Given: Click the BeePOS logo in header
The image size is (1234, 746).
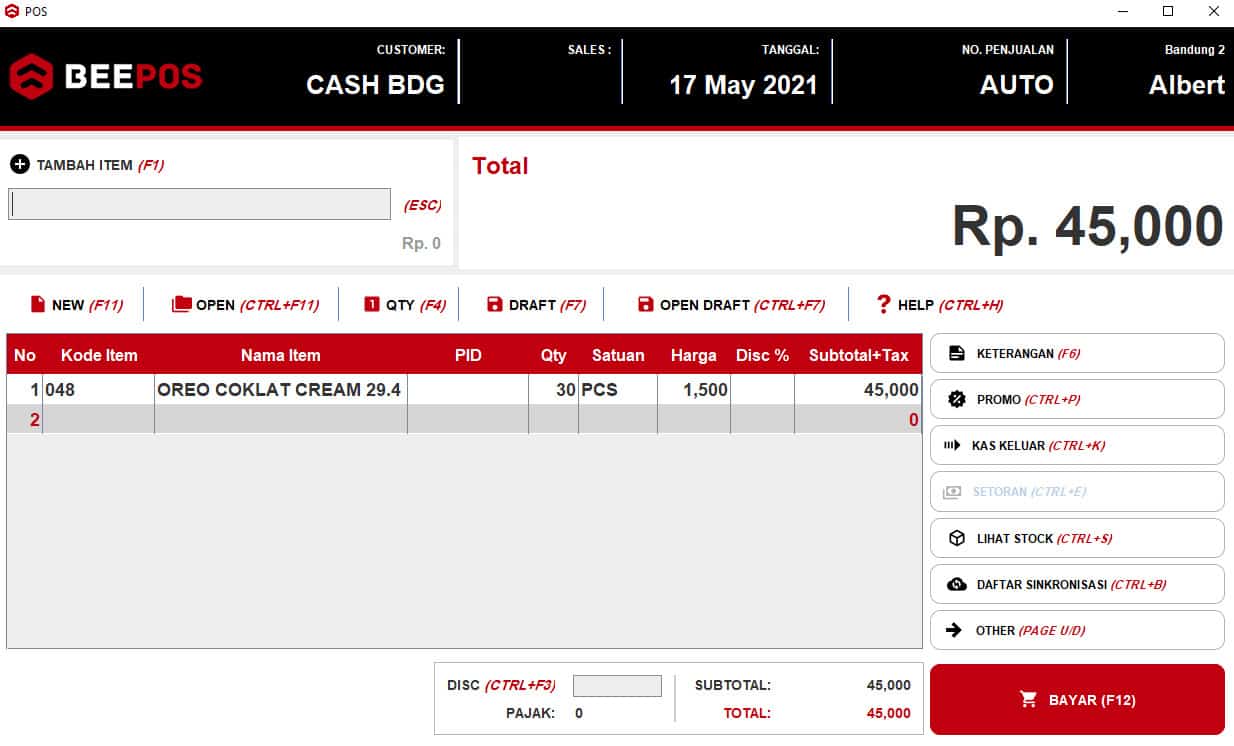Looking at the screenshot, I should pos(105,76).
